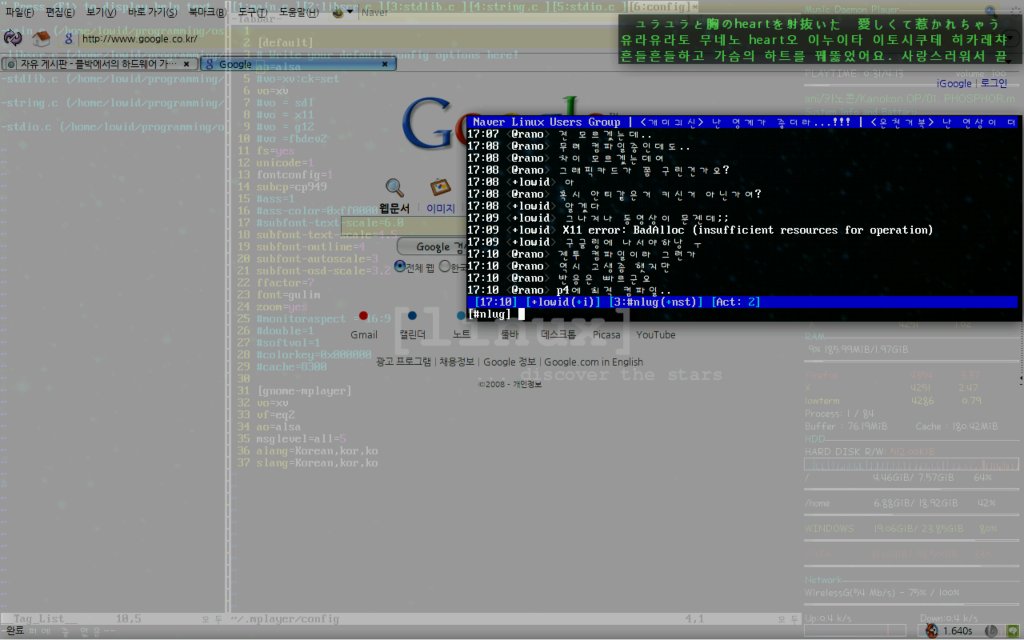Open the 바로 가기(S) menu
The width and height of the screenshot is (1024, 640).
(x=152, y=12)
